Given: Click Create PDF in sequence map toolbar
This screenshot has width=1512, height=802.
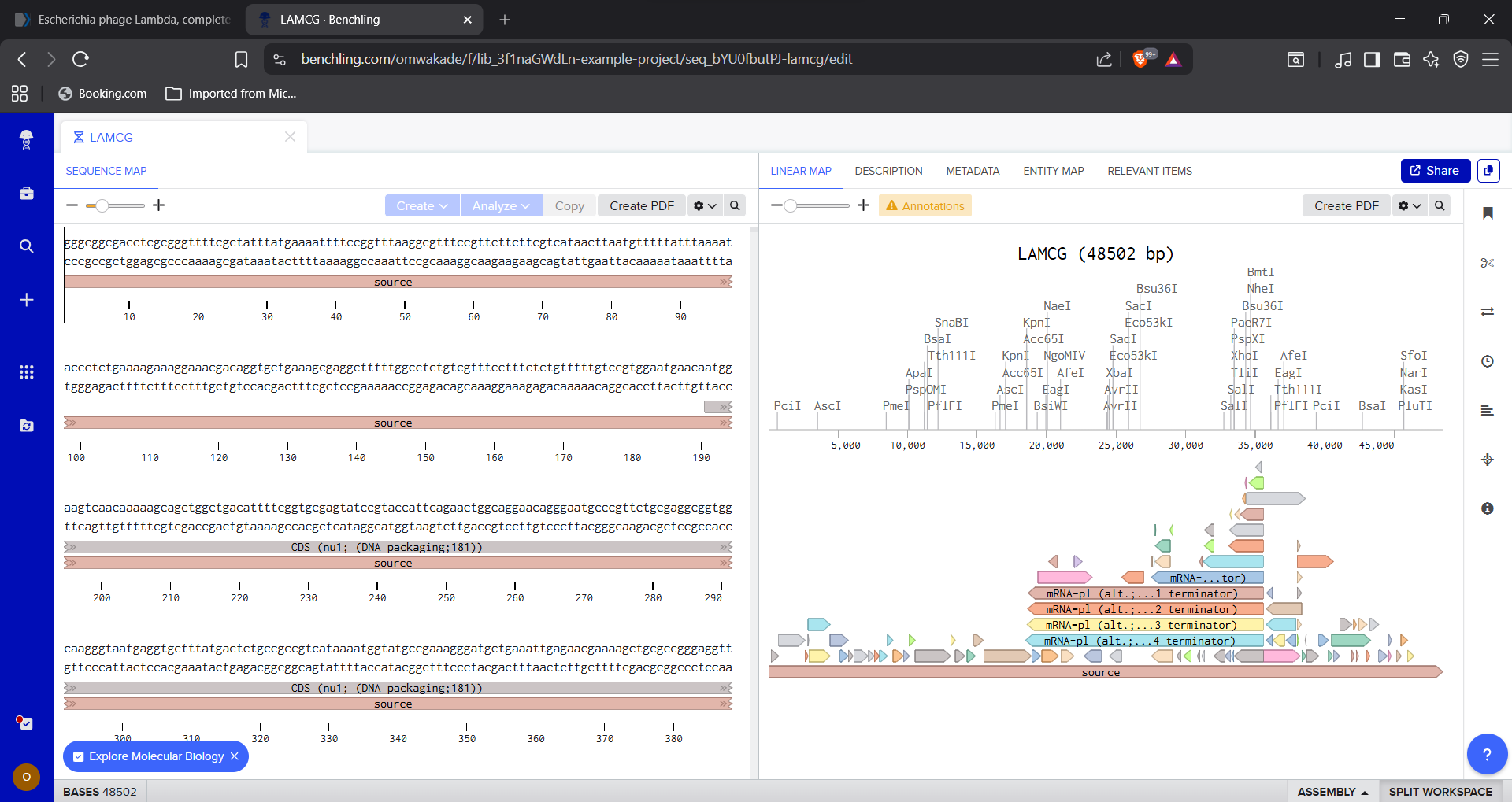Looking at the screenshot, I should click(x=641, y=205).
